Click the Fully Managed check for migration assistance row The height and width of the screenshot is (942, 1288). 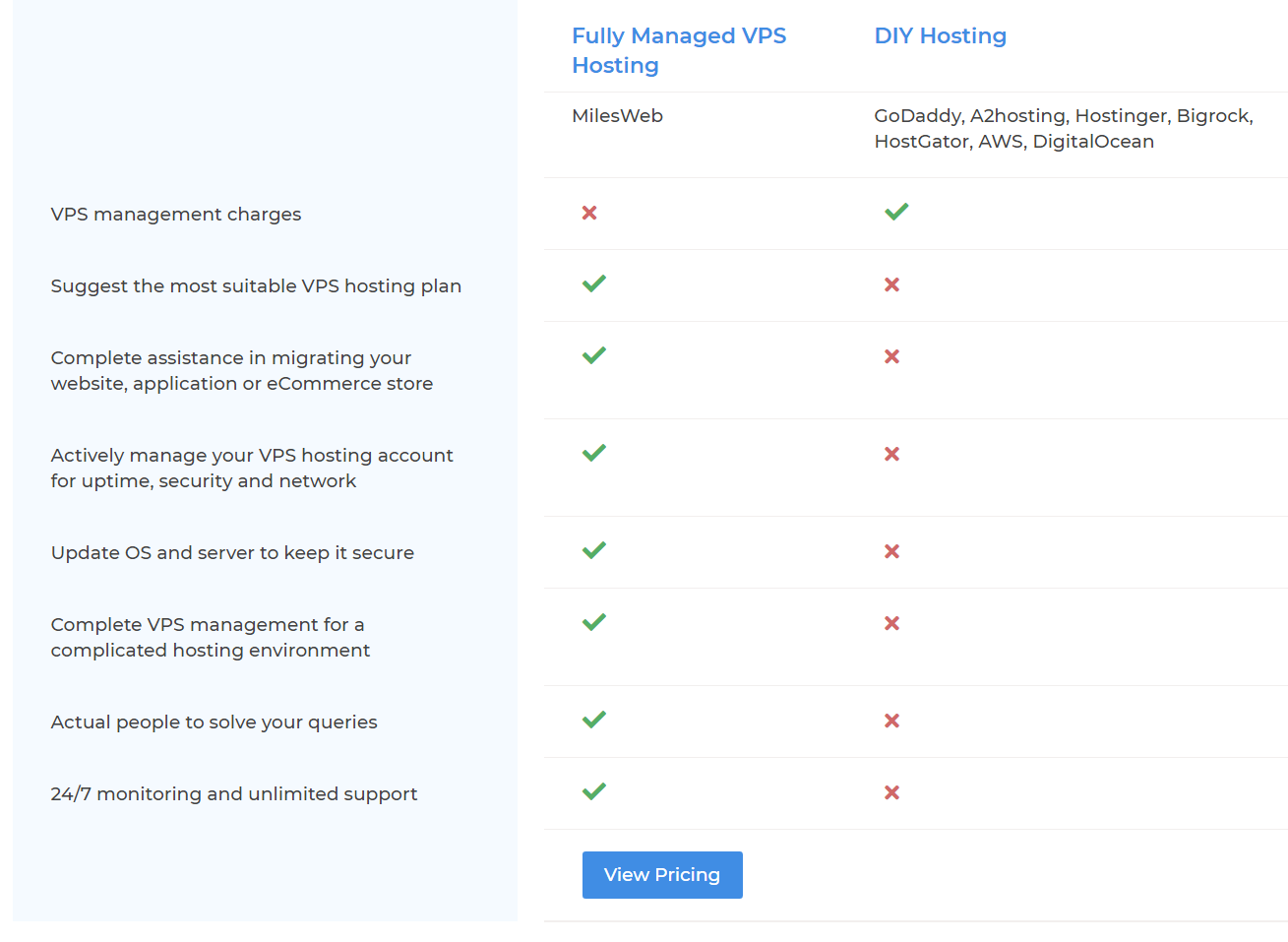pos(594,355)
